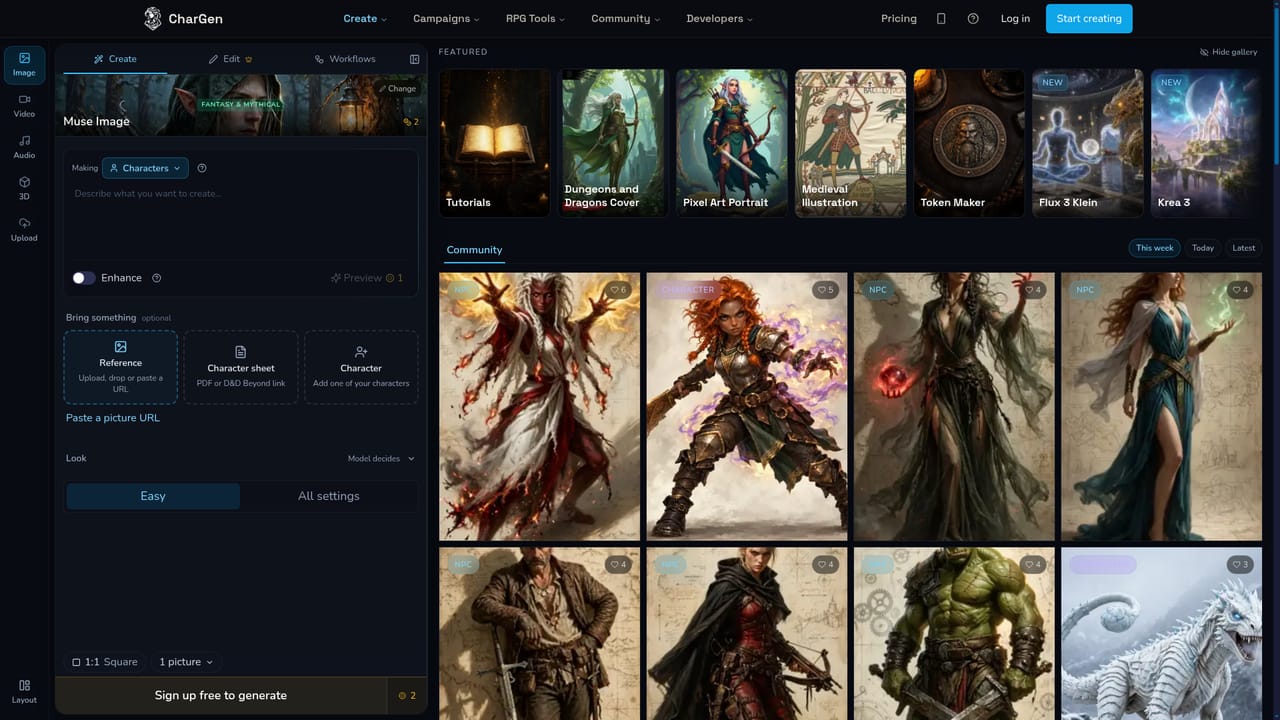Image resolution: width=1280 pixels, height=720 pixels.
Task: Open the RPG Tools menu
Action: (x=535, y=18)
